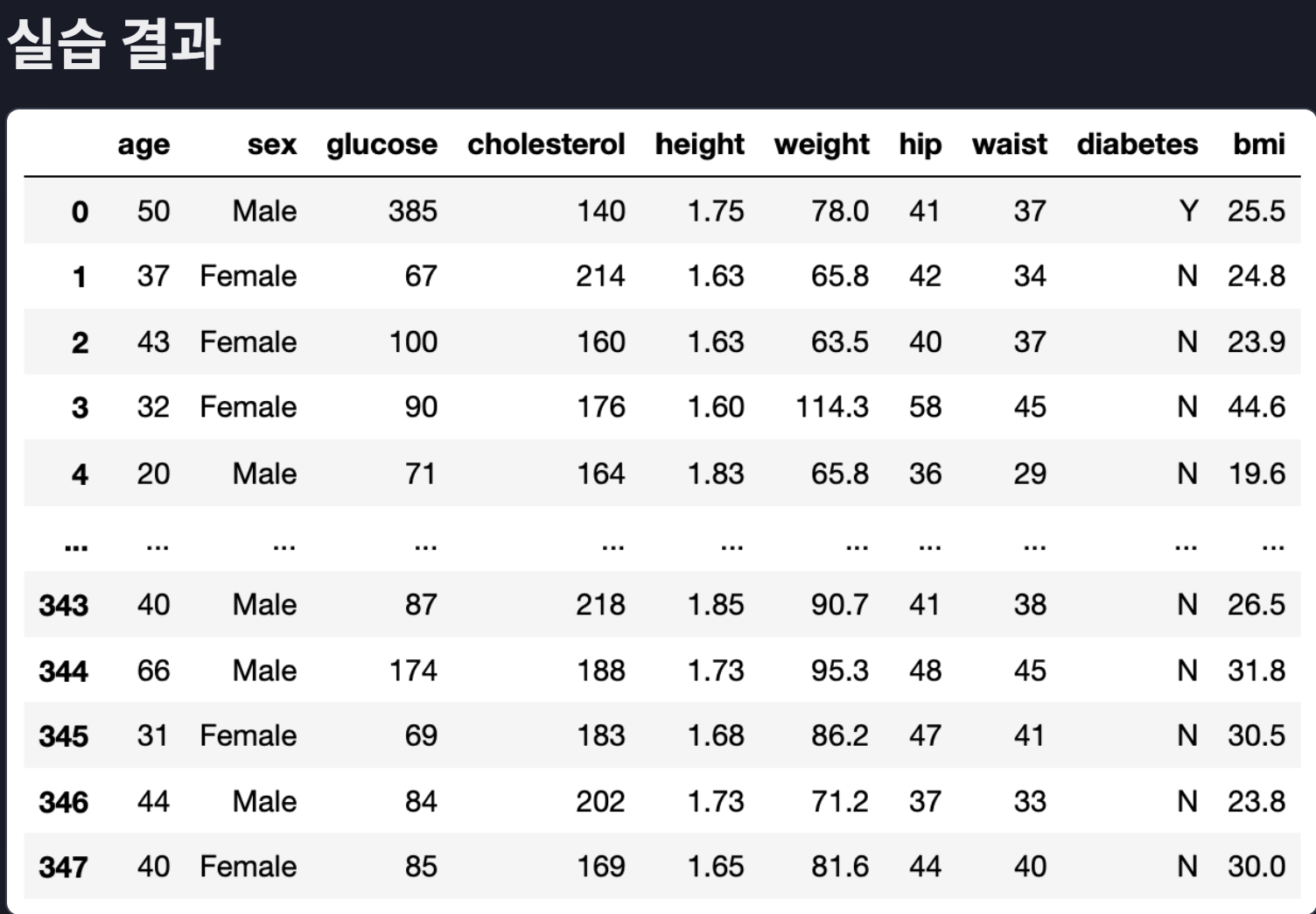This screenshot has height=914, width=1316.
Task: Select the cholesterol column header
Action: click(x=546, y=144)
